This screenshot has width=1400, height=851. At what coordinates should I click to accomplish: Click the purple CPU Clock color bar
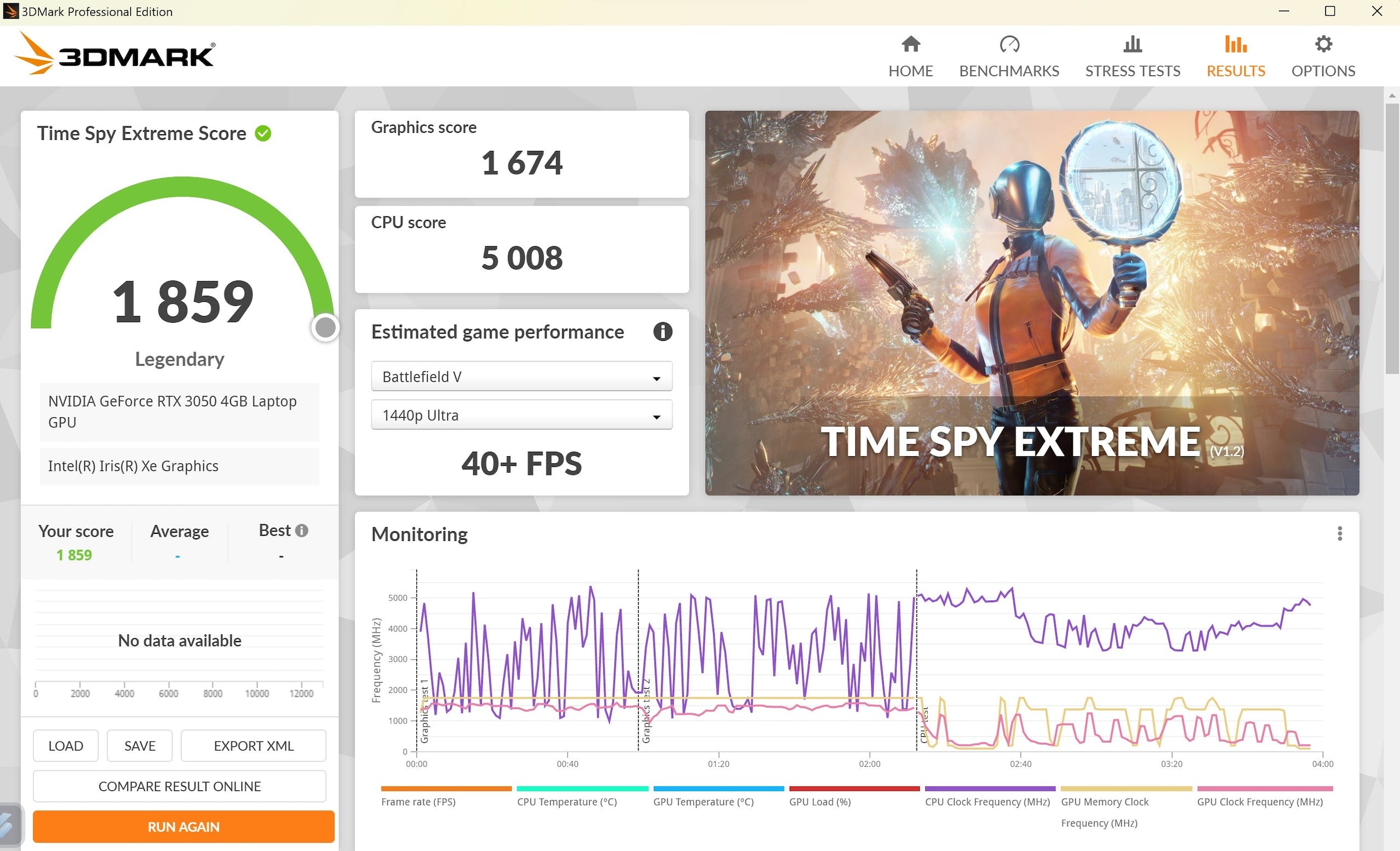pos(990,789)
